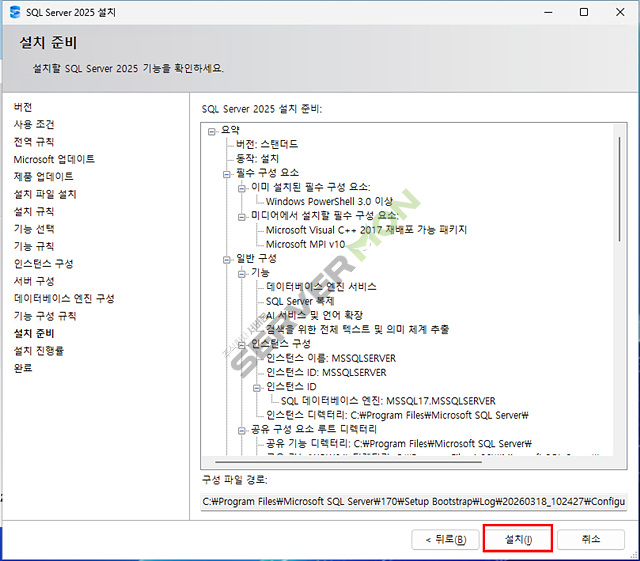This screenshot has height=561, width=640.
Task: Select 인스턴스 ID: MSSQLSERVER row
Action: [x=326, y=372]
